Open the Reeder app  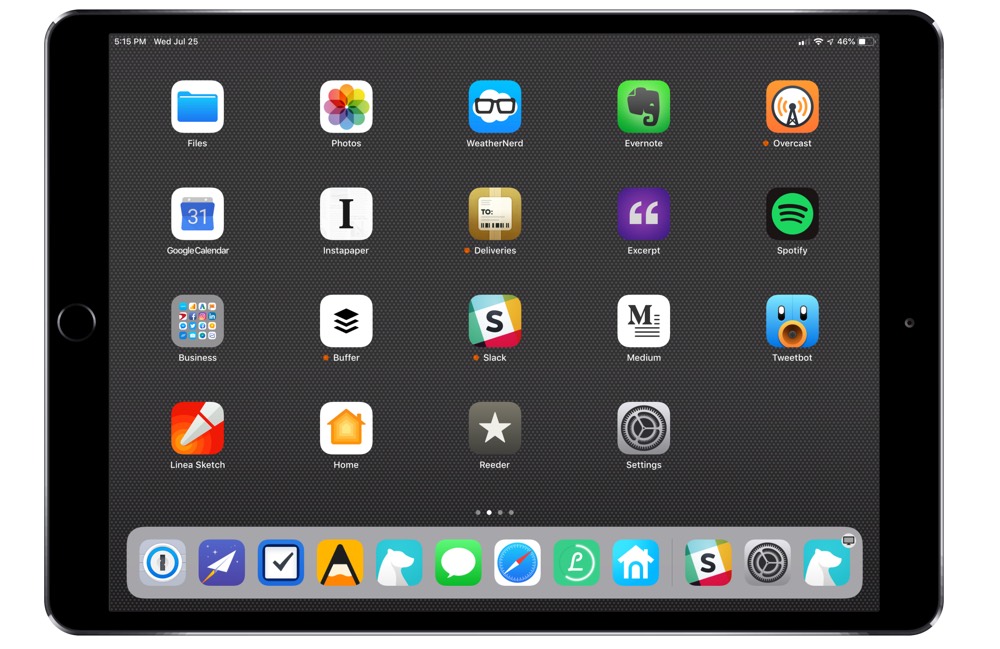tap(495, 428)
